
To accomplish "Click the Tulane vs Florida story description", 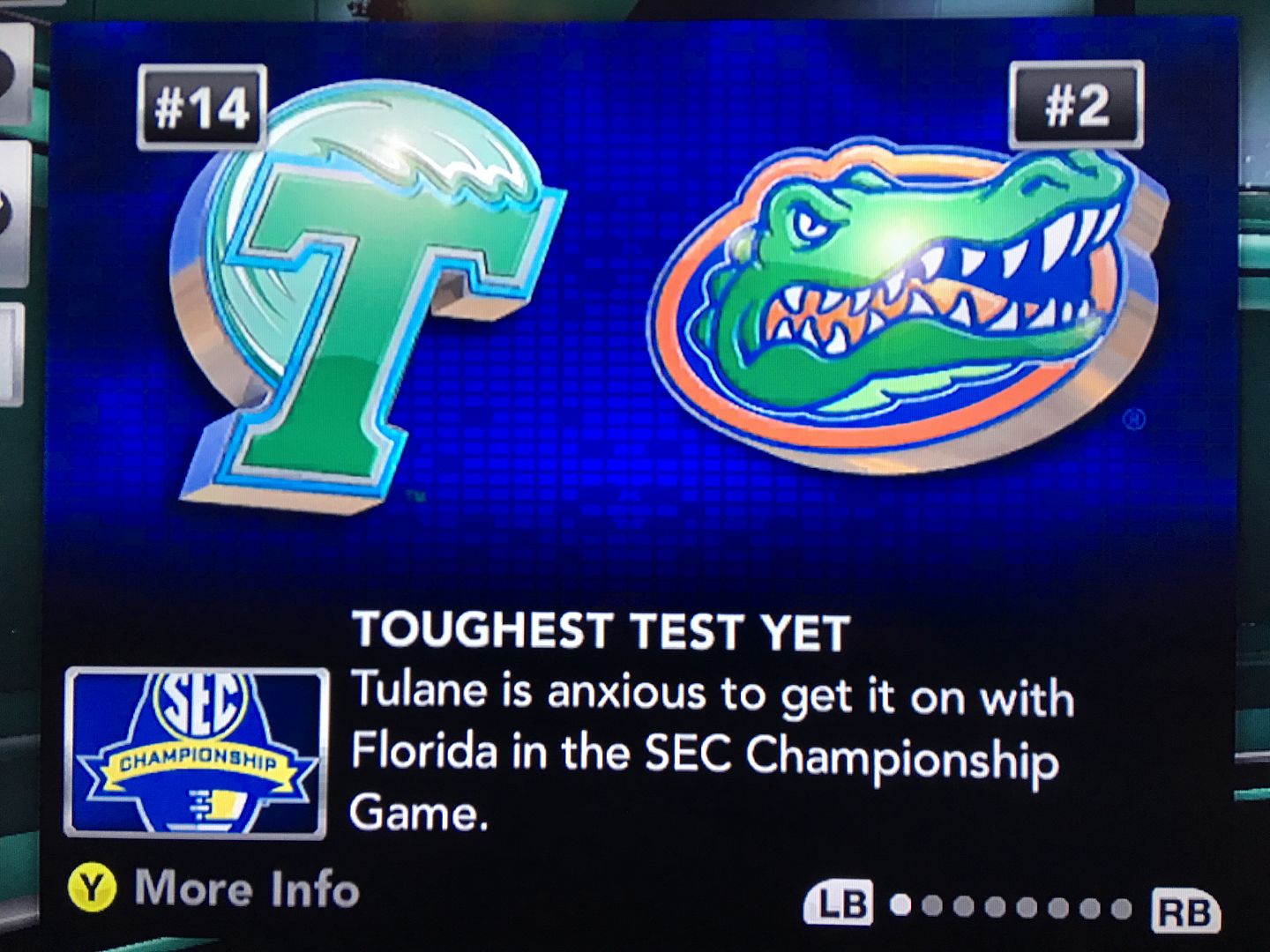I will 706,751.
